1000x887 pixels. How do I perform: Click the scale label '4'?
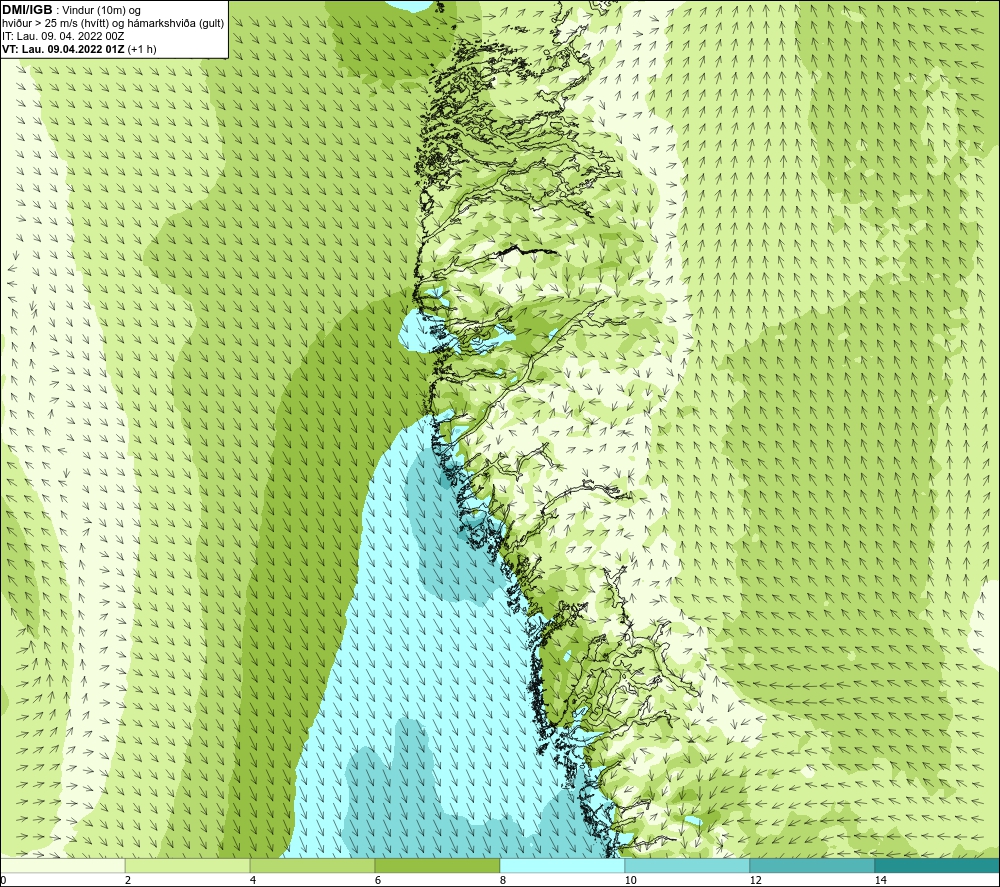coord(253,881)
